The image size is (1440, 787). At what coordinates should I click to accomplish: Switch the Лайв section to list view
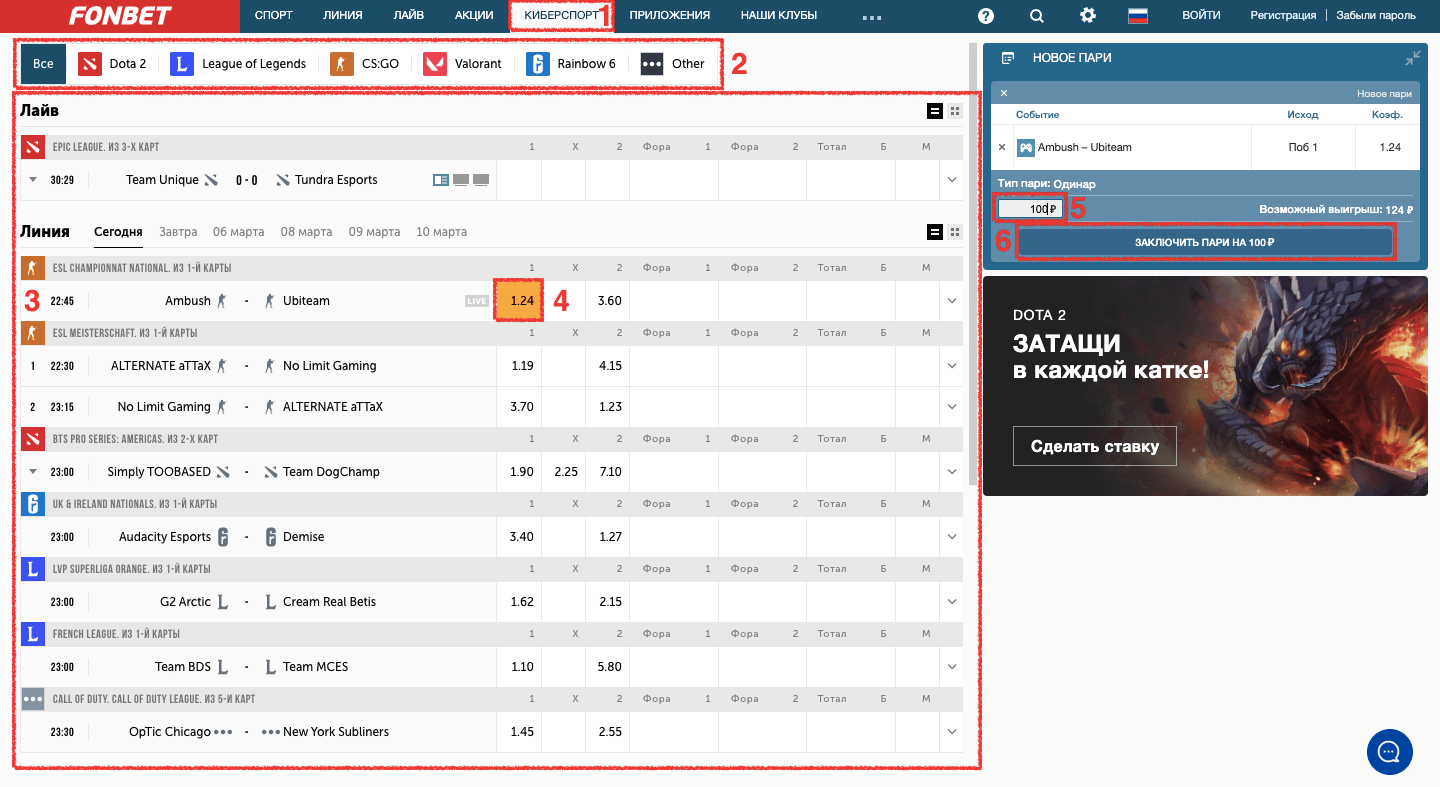coord(935,111)
